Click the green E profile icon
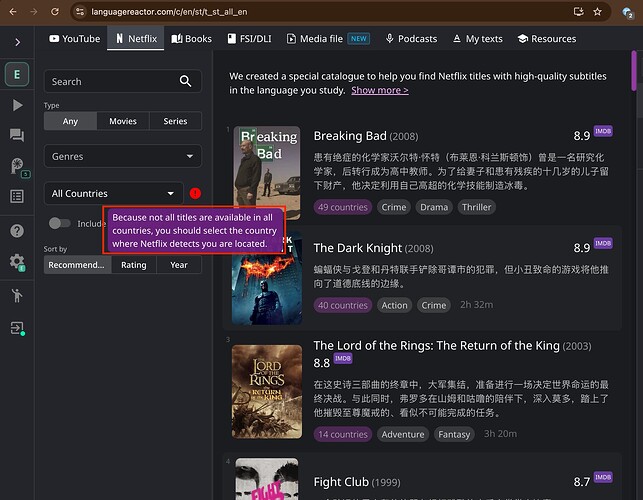 [x=17, y=74]
